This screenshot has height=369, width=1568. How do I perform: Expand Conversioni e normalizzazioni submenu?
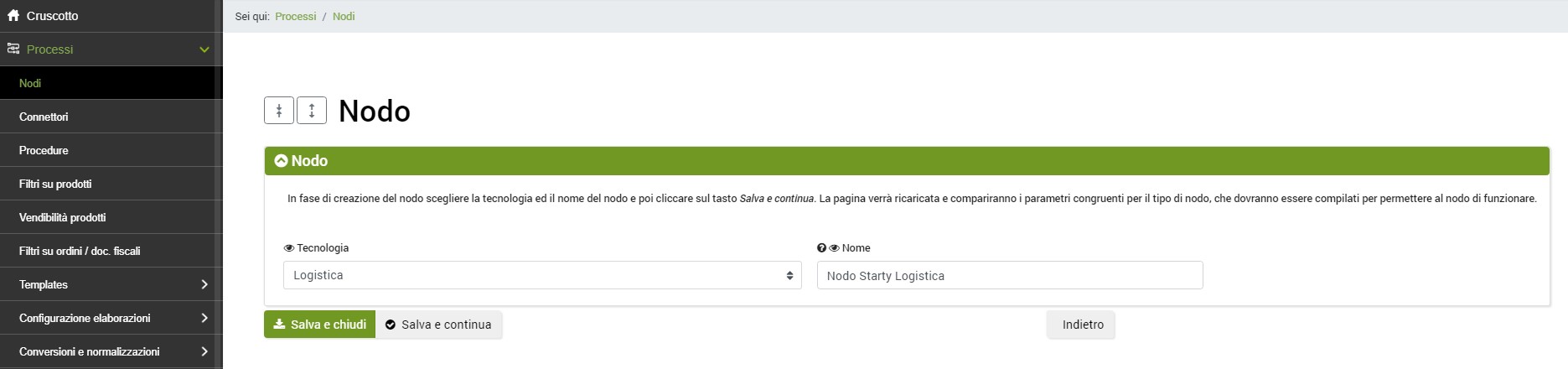coord(204,351)
